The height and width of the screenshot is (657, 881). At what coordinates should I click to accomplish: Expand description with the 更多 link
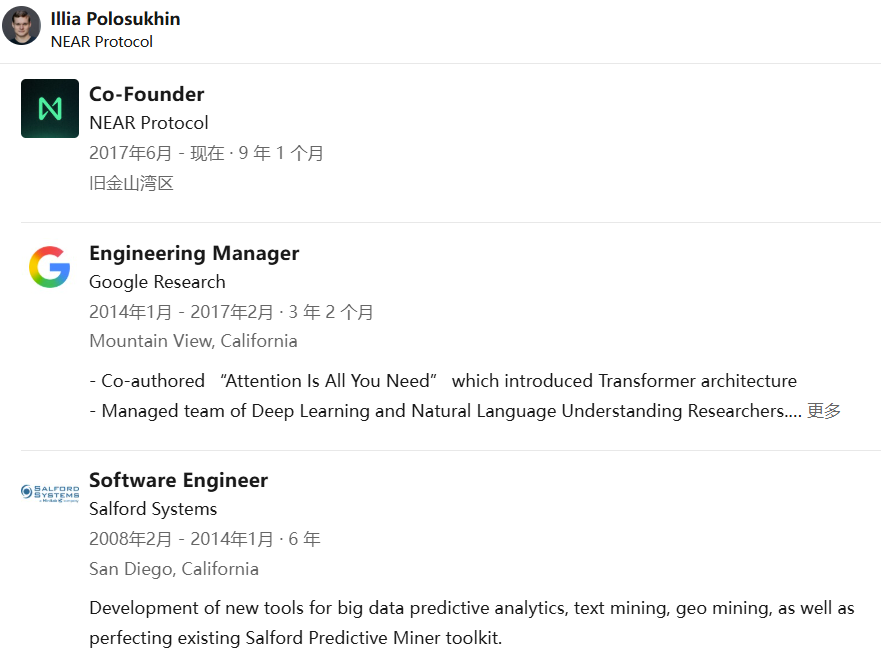tap(824, 411)
